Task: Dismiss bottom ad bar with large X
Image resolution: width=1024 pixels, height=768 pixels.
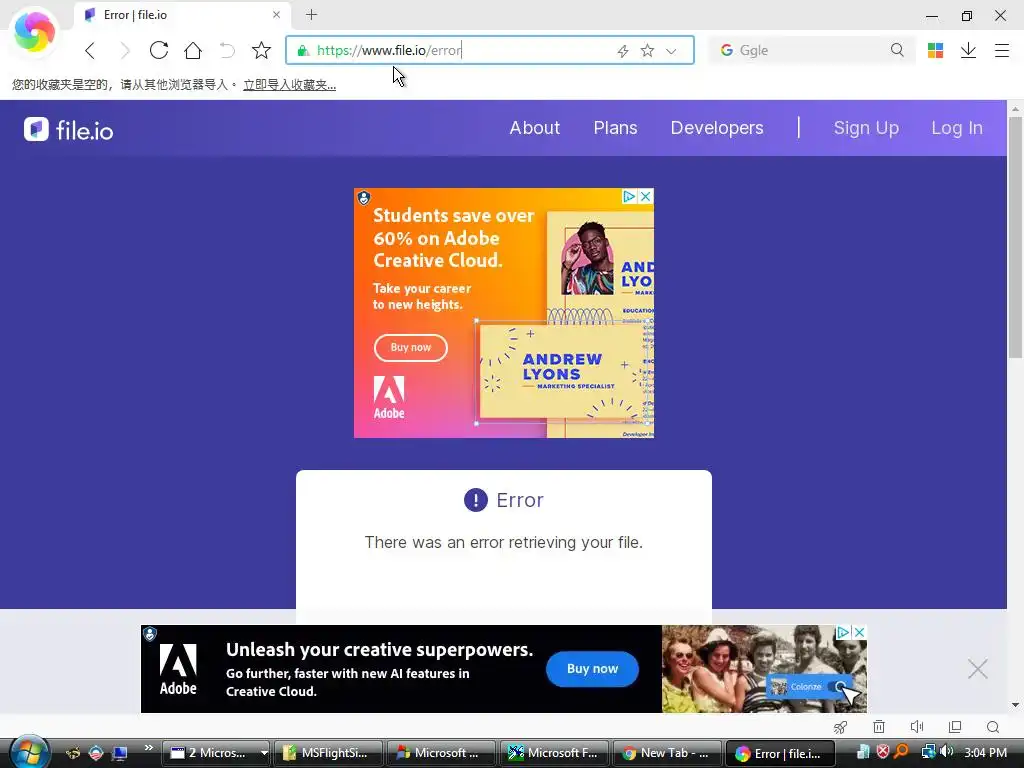Action: pos(978,669)
